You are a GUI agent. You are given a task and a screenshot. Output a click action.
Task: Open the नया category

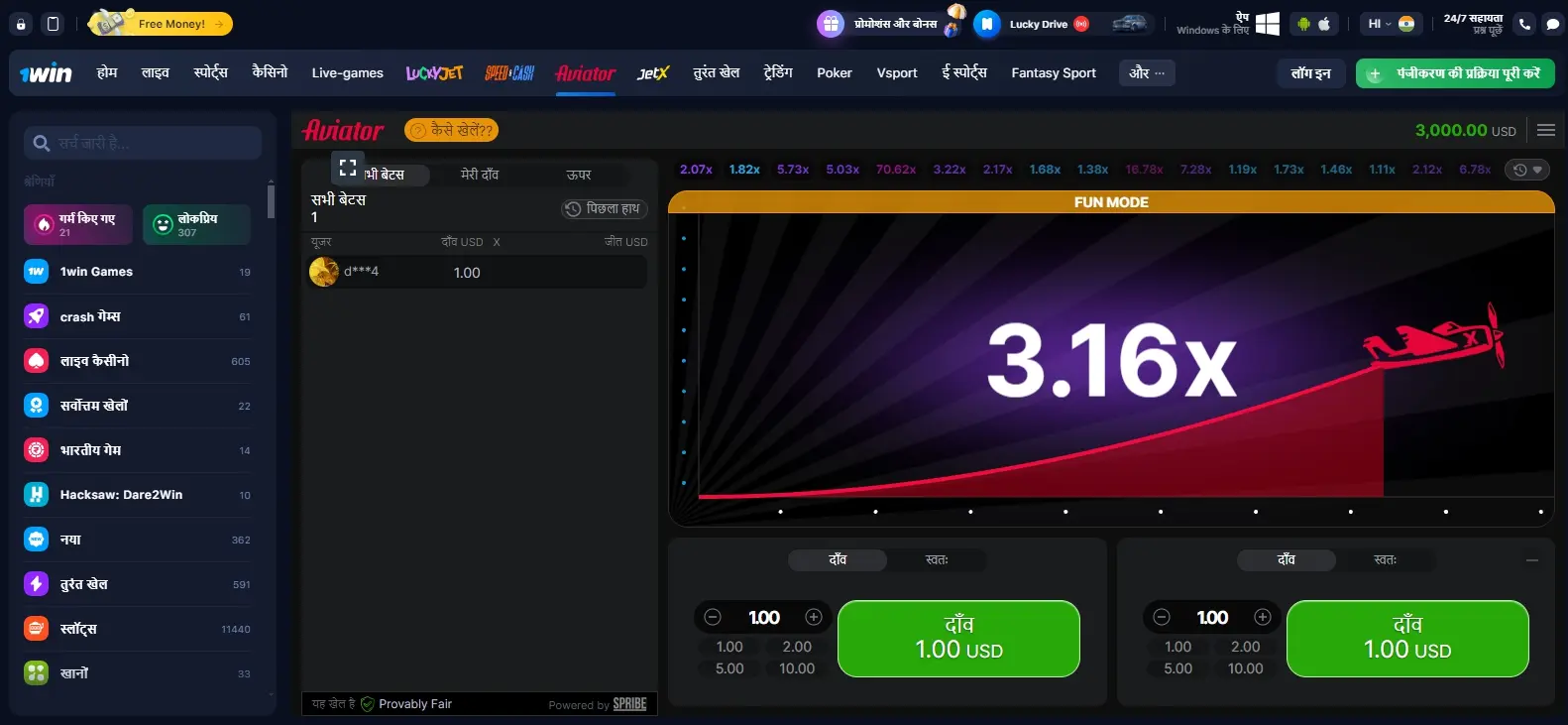coord(138,540)
